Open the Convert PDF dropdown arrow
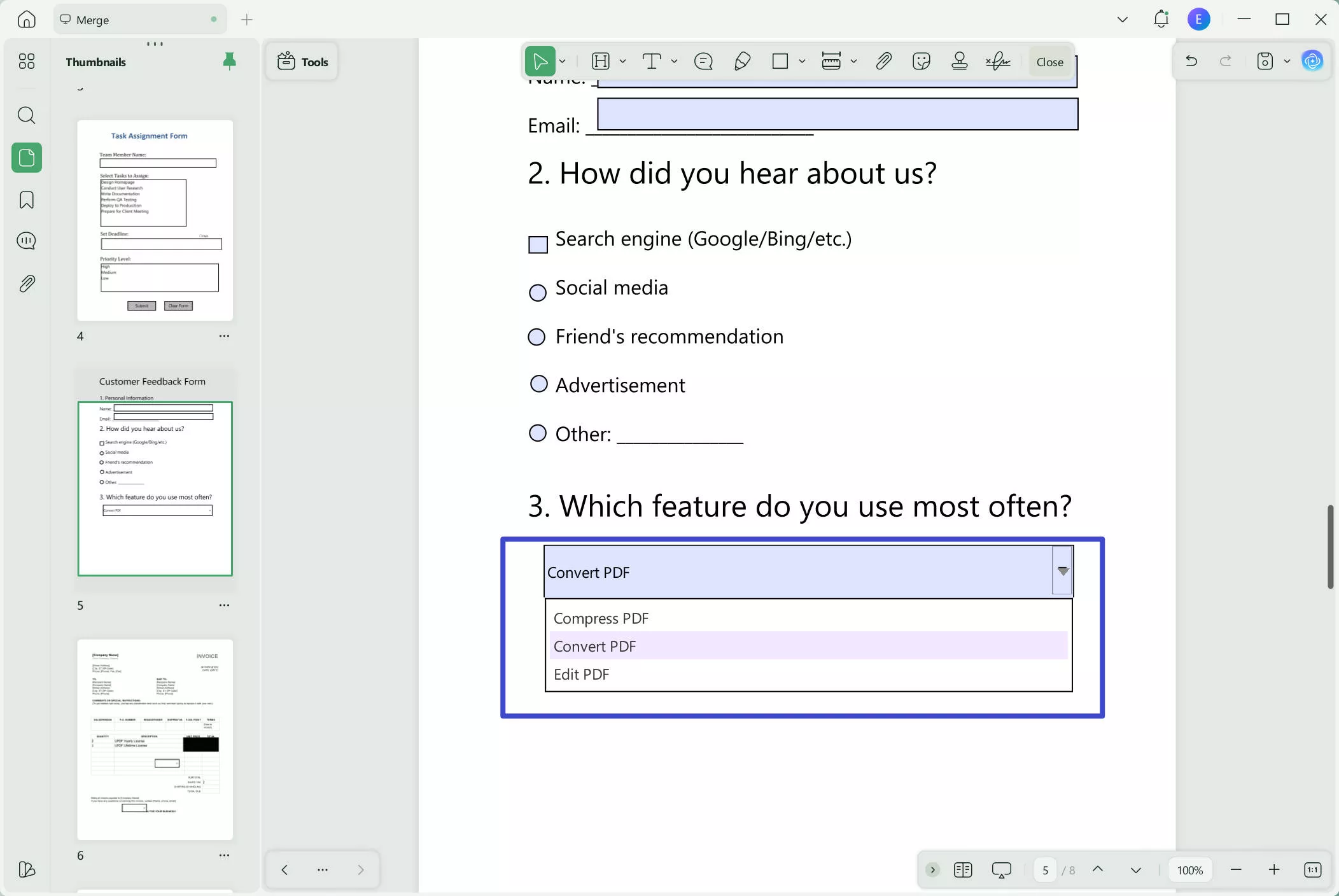The image size is (1339, 896). (1062, 571)
